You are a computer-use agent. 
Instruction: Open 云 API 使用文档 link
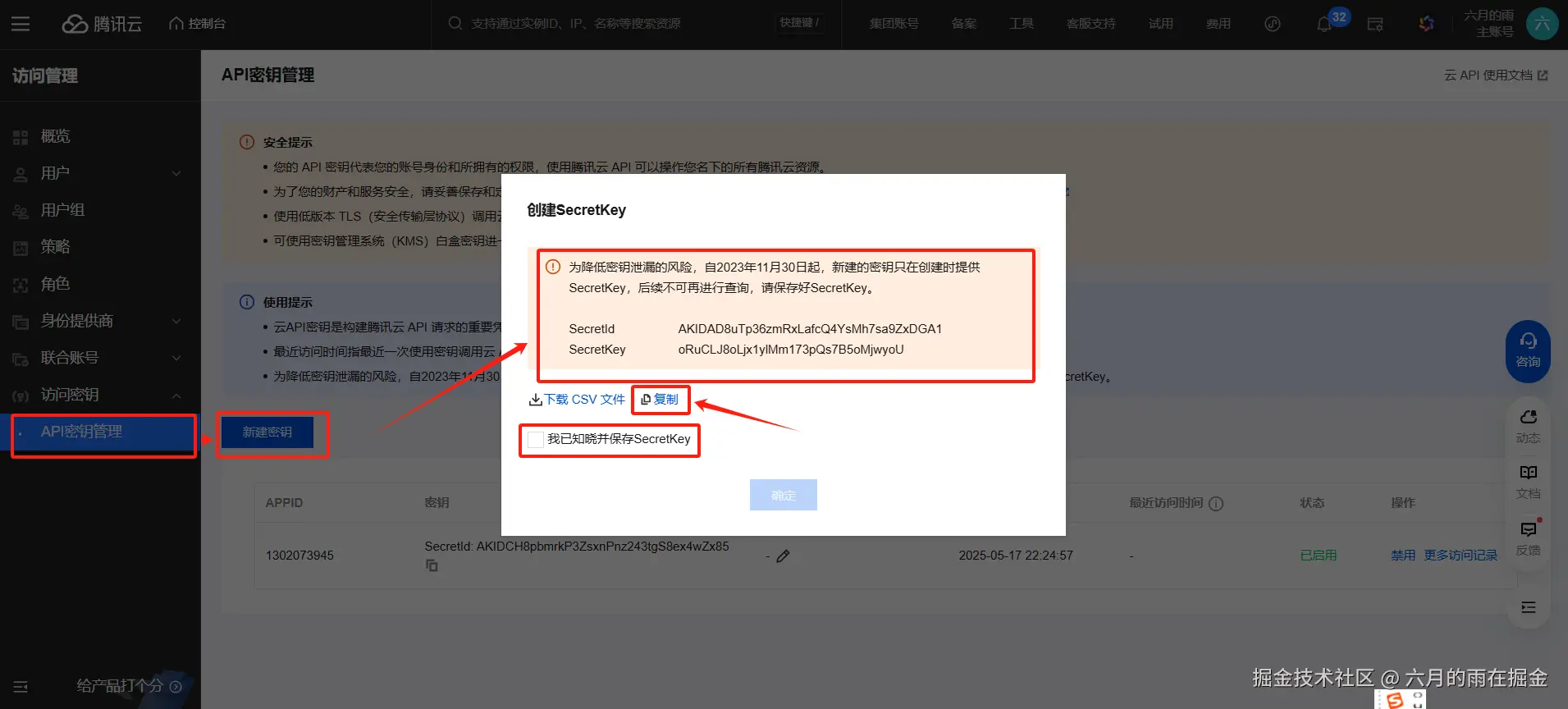pyautogui.click(x=1496, y=75)
